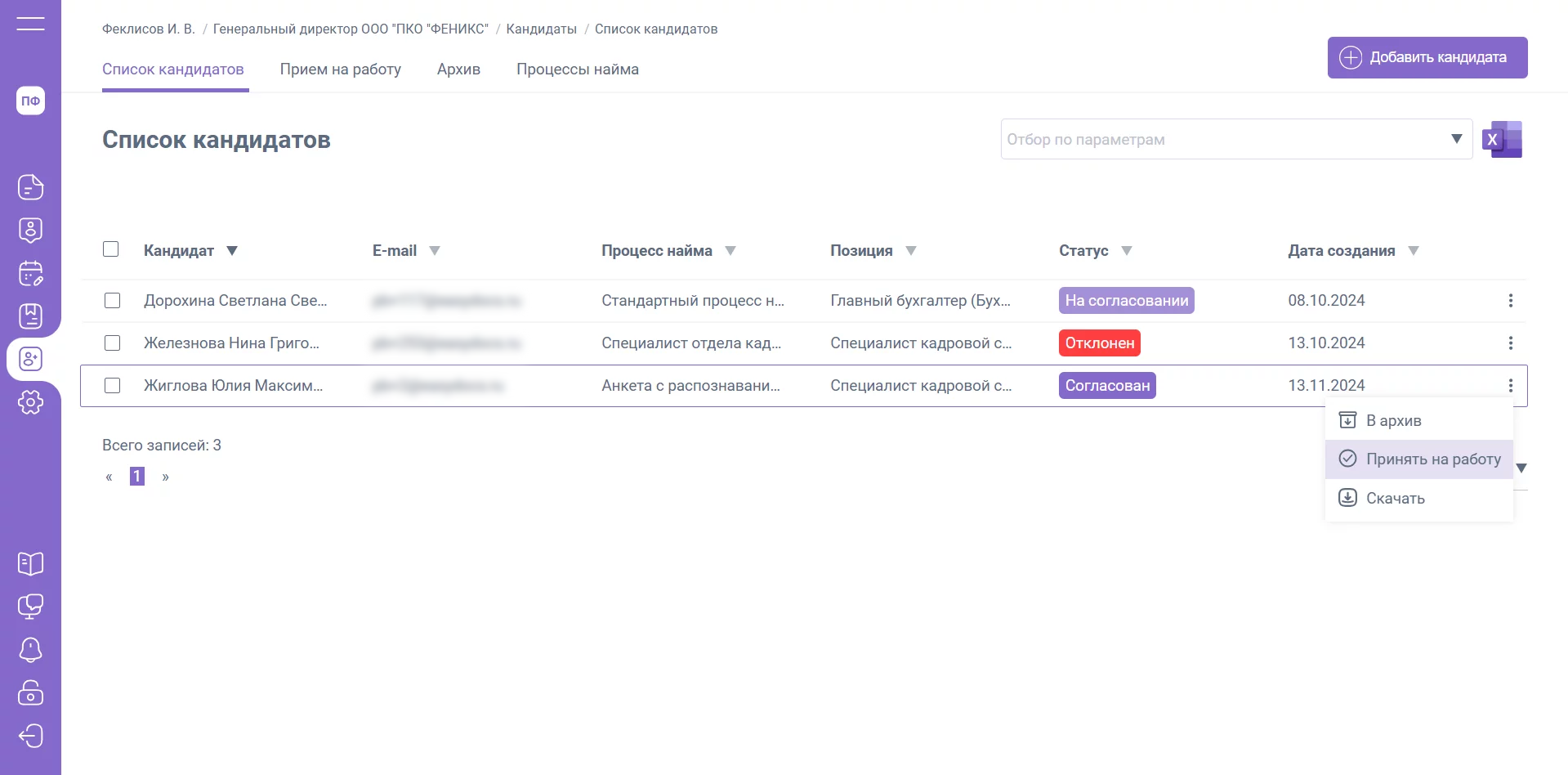Tick checkbox for Дорохина Светлана
This screenshot has width=1568, height=775.
click(x=113, y=301)
